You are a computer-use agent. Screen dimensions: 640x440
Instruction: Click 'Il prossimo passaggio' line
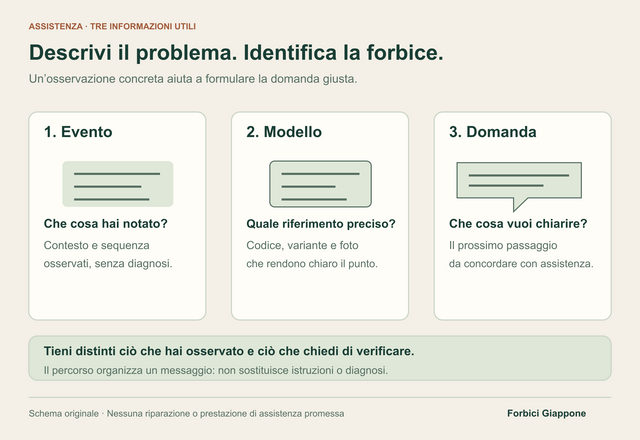click(503, 245)
